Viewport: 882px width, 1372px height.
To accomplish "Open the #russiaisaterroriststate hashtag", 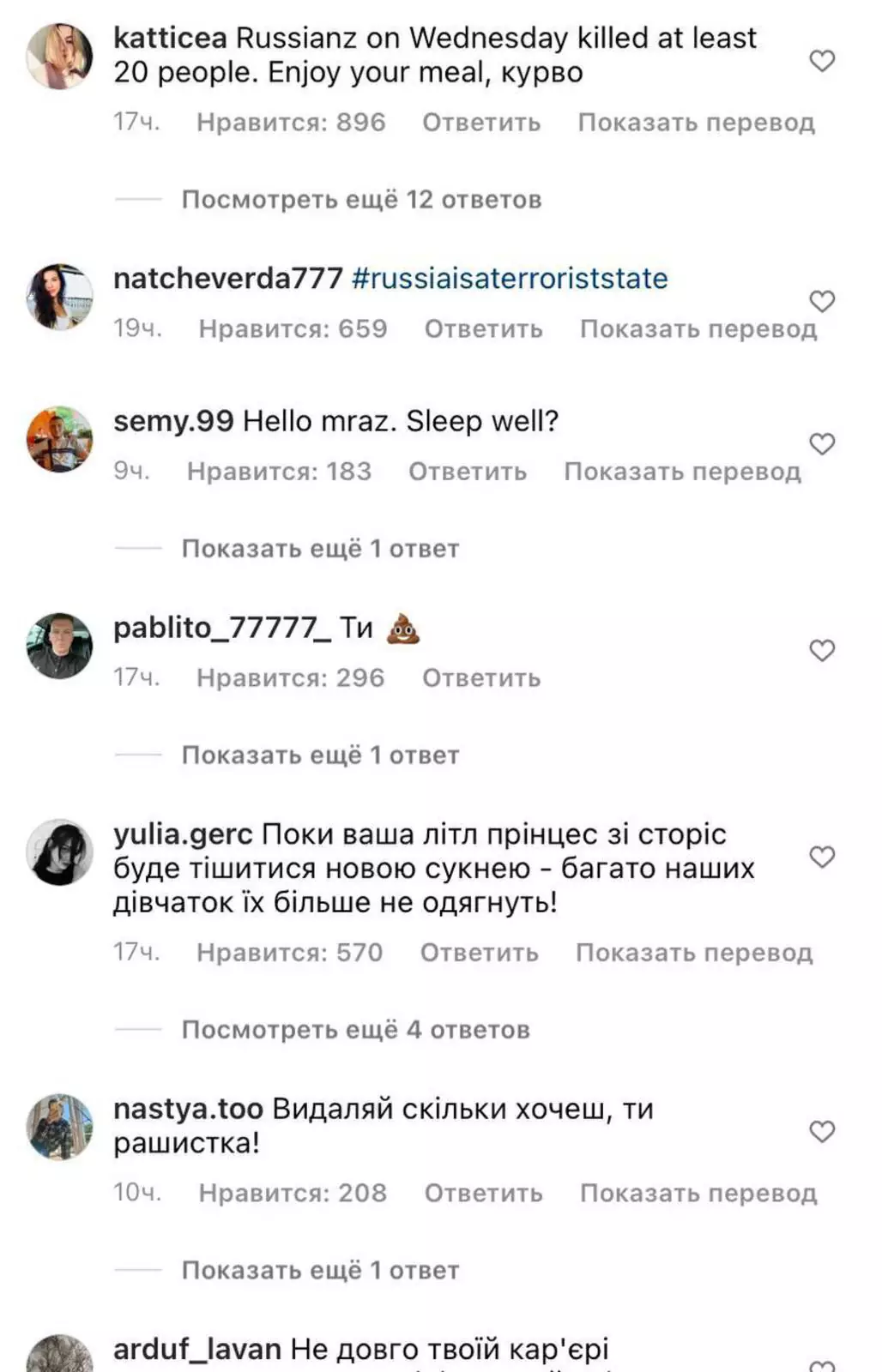I will click(x=510, y=279).
